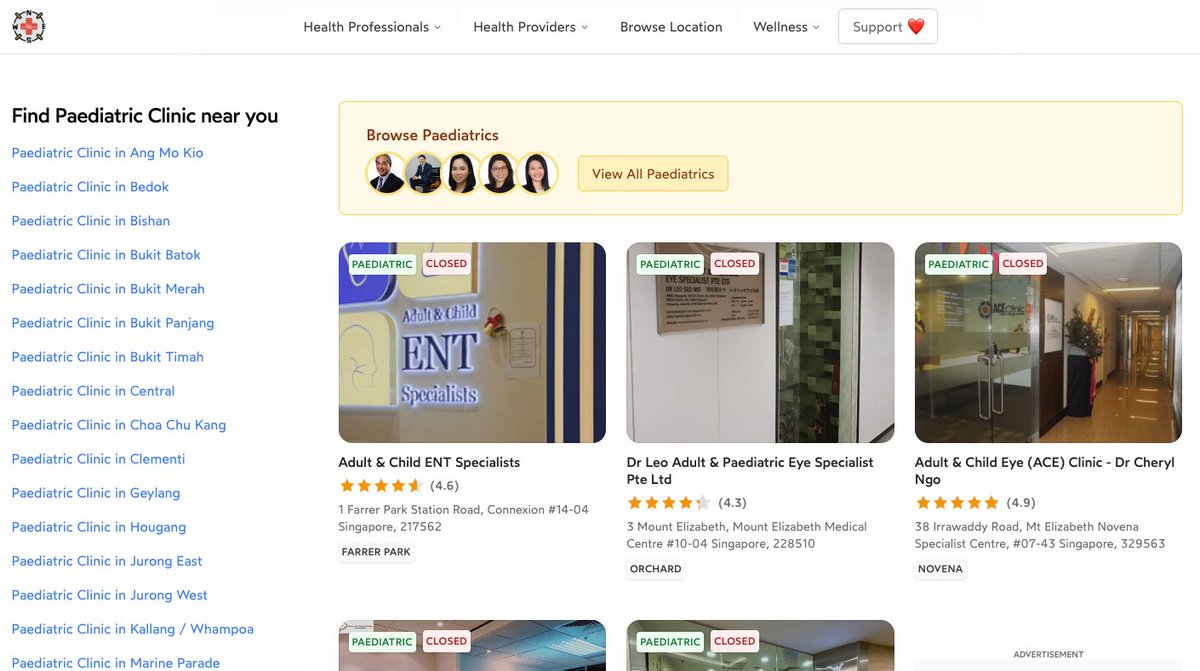
Task: Open Paediatric Clinic in Ang Mo Kio
Action: 107,153
